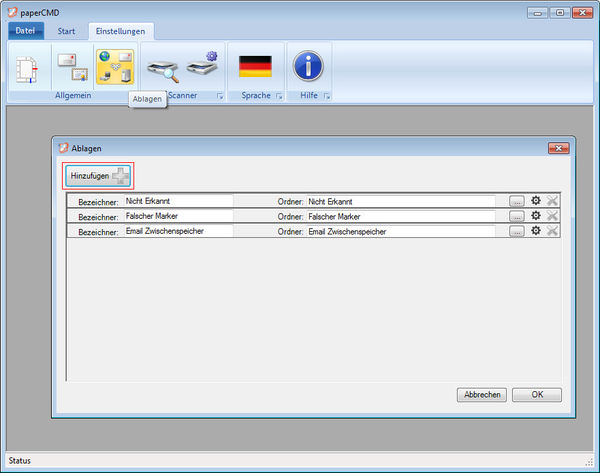Switch to the Start tab
The image size is (600, 473).
tap(66, 31)
